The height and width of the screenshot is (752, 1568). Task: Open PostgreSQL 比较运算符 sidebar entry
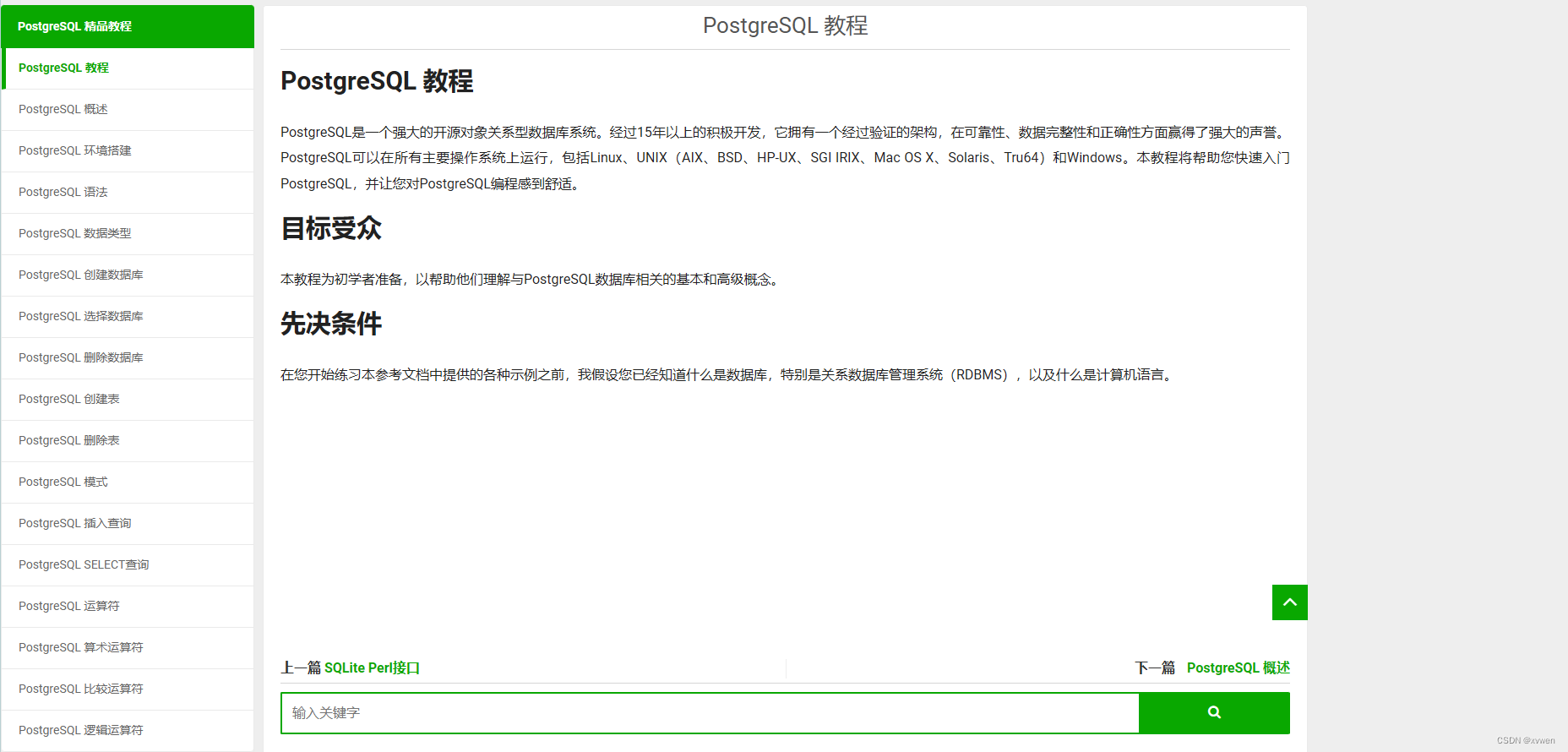coord(128,689)
